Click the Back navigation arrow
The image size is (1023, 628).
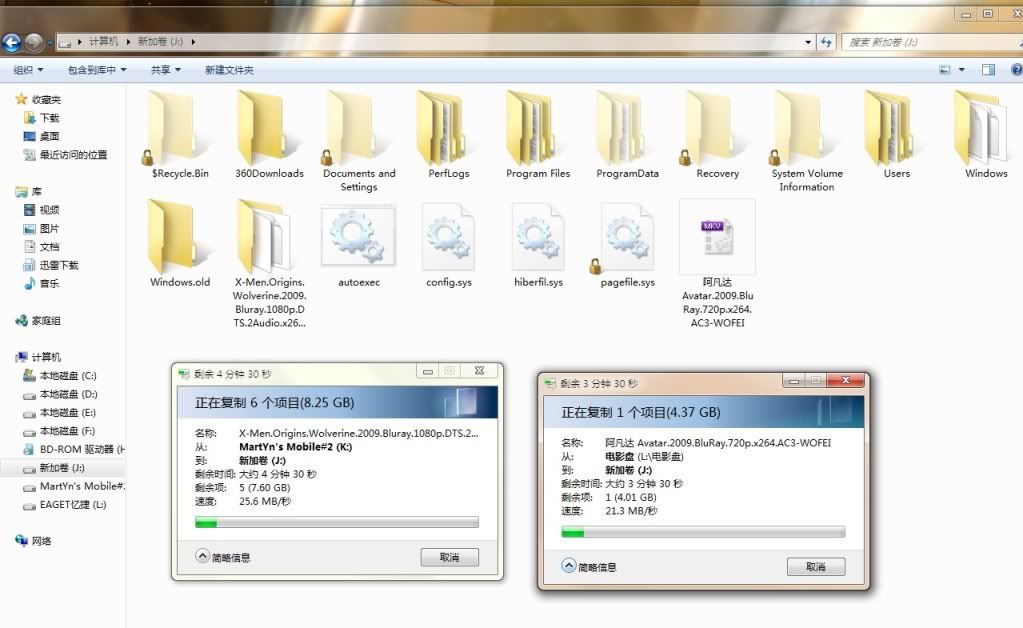[x=11, y=42]
